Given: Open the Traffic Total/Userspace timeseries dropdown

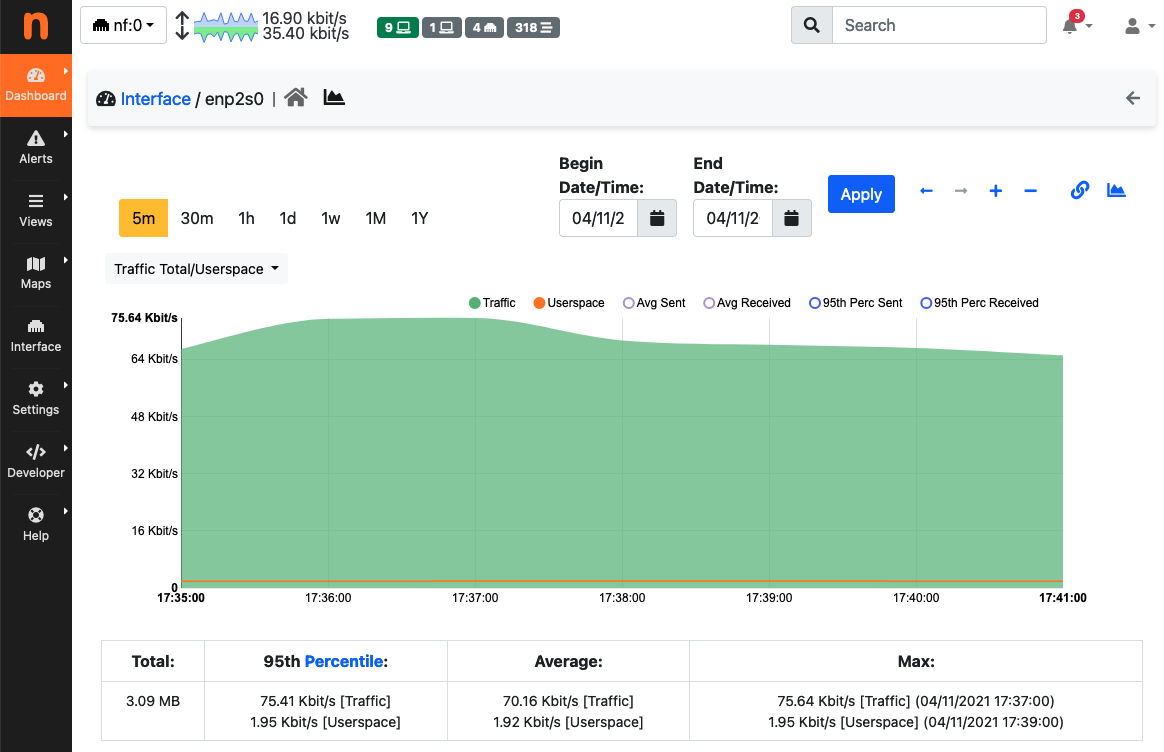Looking at the screenshot, I should click(196, 269).
